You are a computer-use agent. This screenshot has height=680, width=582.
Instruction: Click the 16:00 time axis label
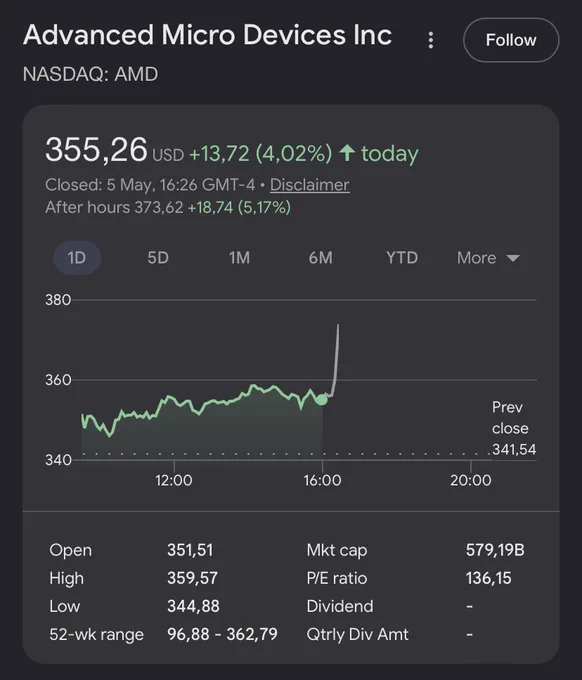pos(322,481)
